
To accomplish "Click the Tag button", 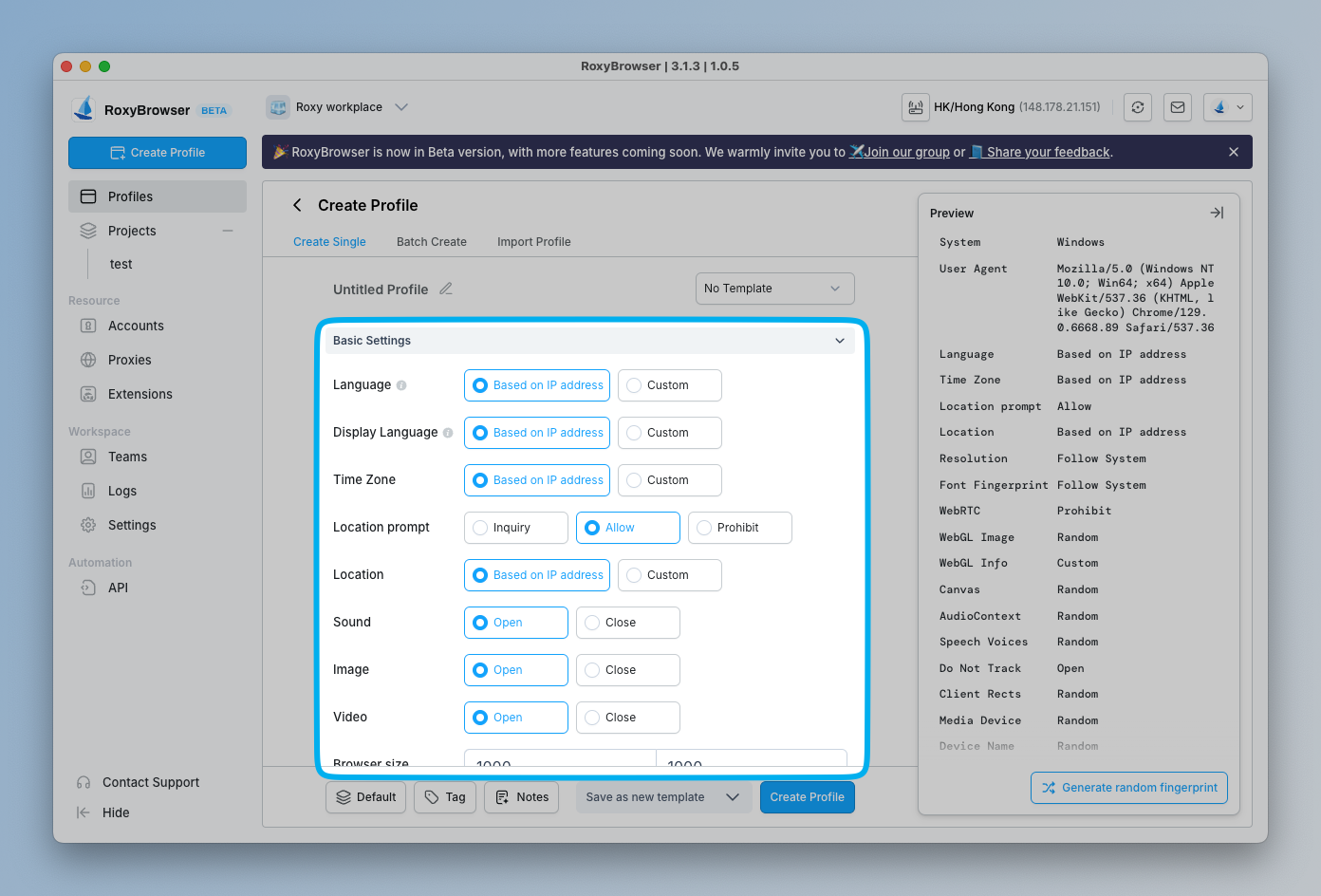I will click(x=445, y=797).
